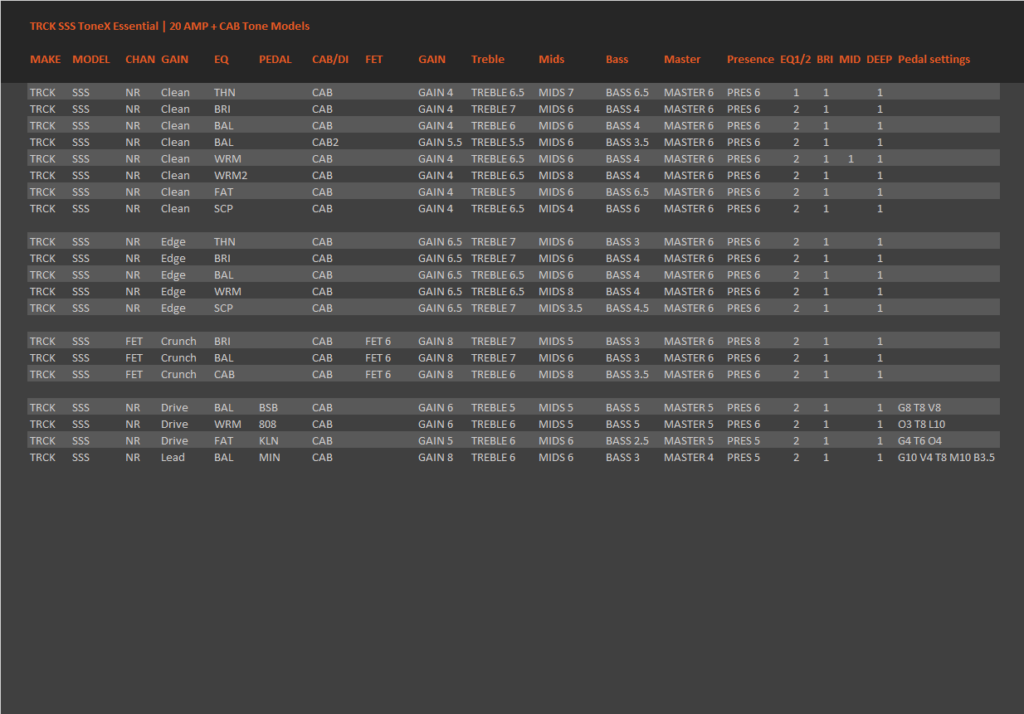Select pedal settings 'G10 V4 T8 M10 B3.5'
Viewport: 1024px width, 714px height.
(x=946, y=458)
